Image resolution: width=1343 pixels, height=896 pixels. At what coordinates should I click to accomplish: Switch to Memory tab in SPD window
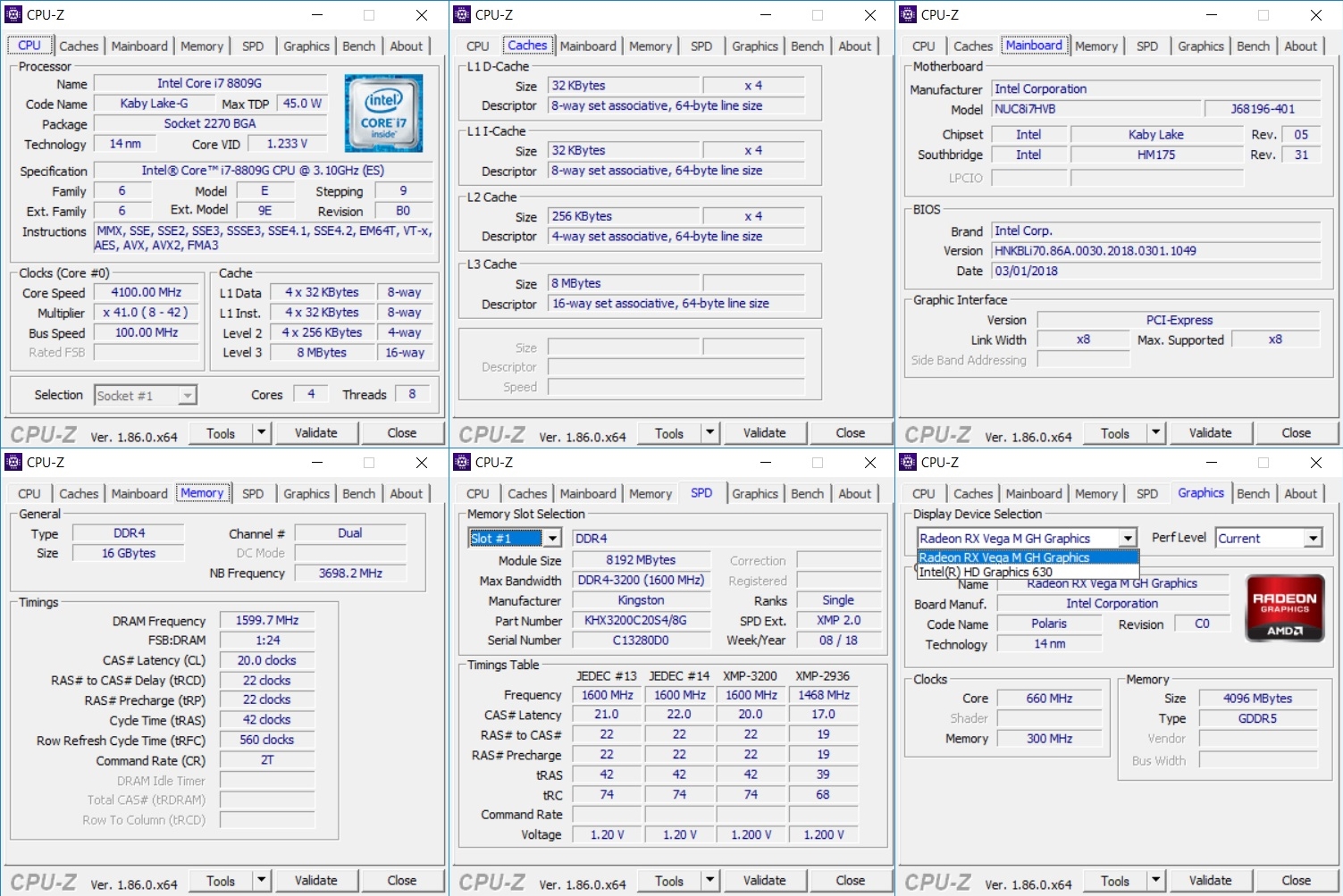651,494
